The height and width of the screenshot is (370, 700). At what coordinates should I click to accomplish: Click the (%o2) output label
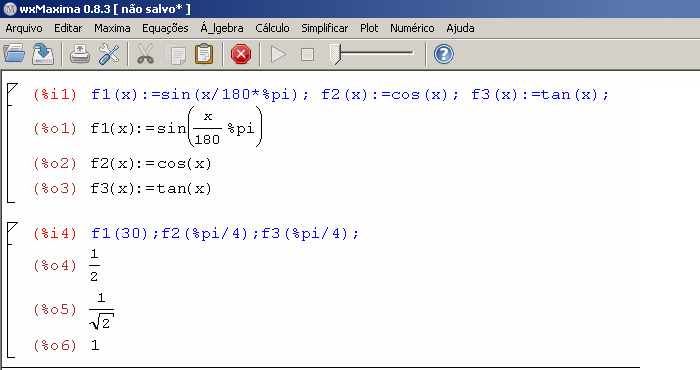pyautogui.click(x=55, y=164)
